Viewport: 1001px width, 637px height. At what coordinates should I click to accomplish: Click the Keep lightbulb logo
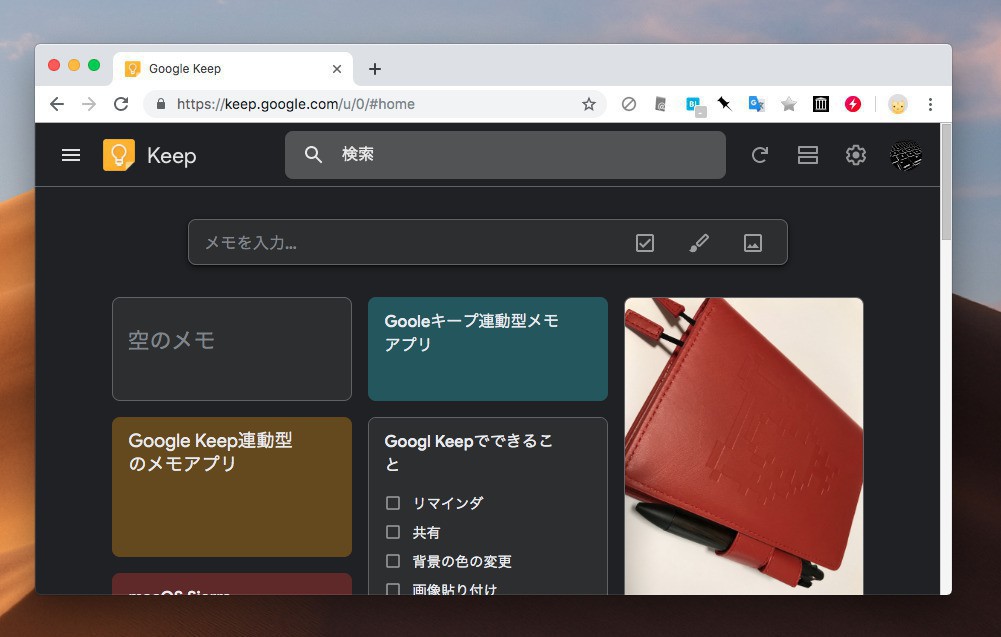pyautogui.click(x=119, y=155)
